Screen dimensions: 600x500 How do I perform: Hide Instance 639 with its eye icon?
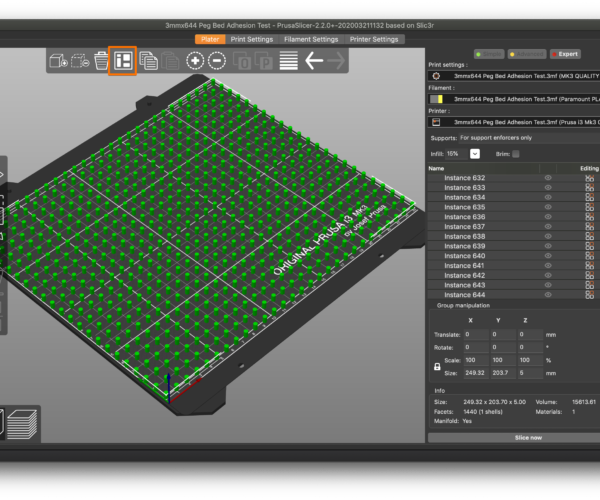pyautogui.click(x=548, y=246)
